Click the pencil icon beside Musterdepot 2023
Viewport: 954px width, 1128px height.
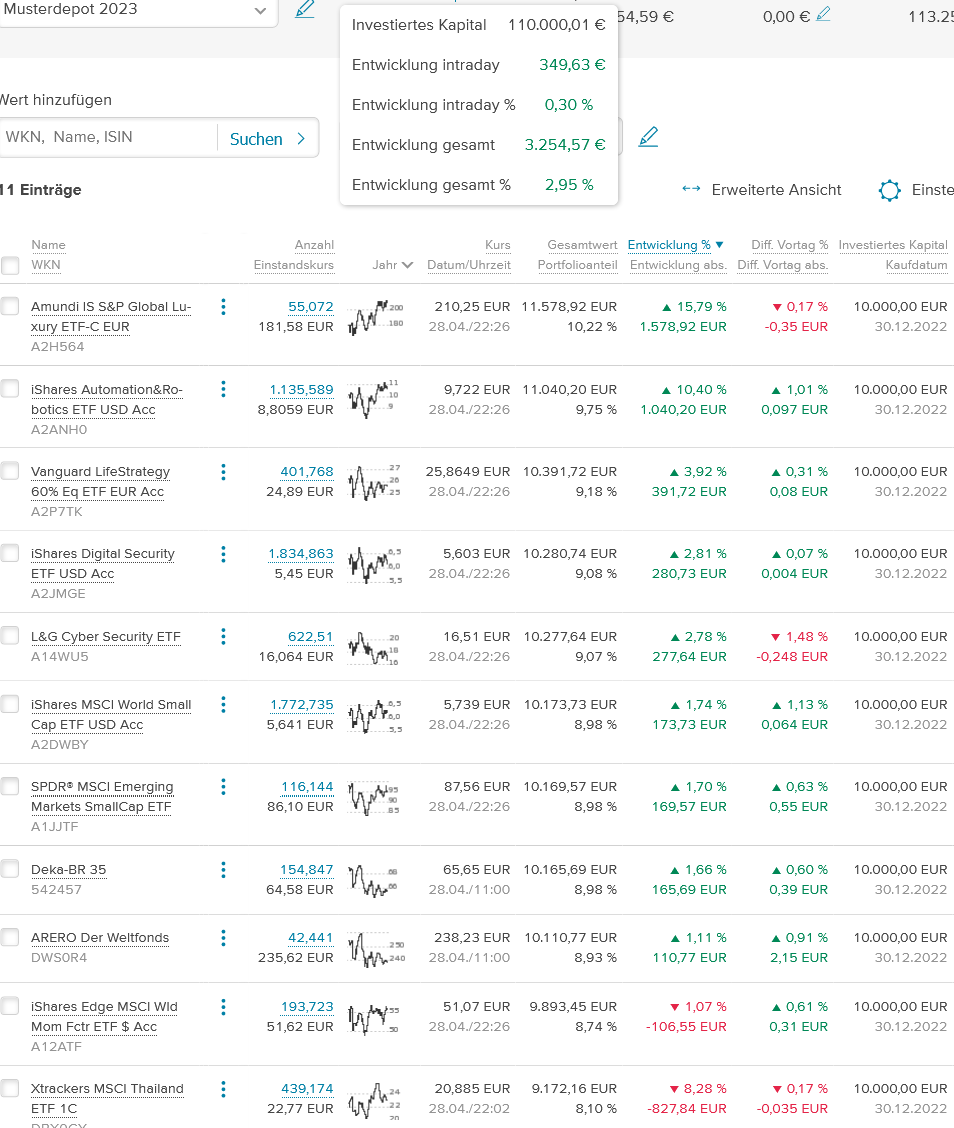pos(305,10)
